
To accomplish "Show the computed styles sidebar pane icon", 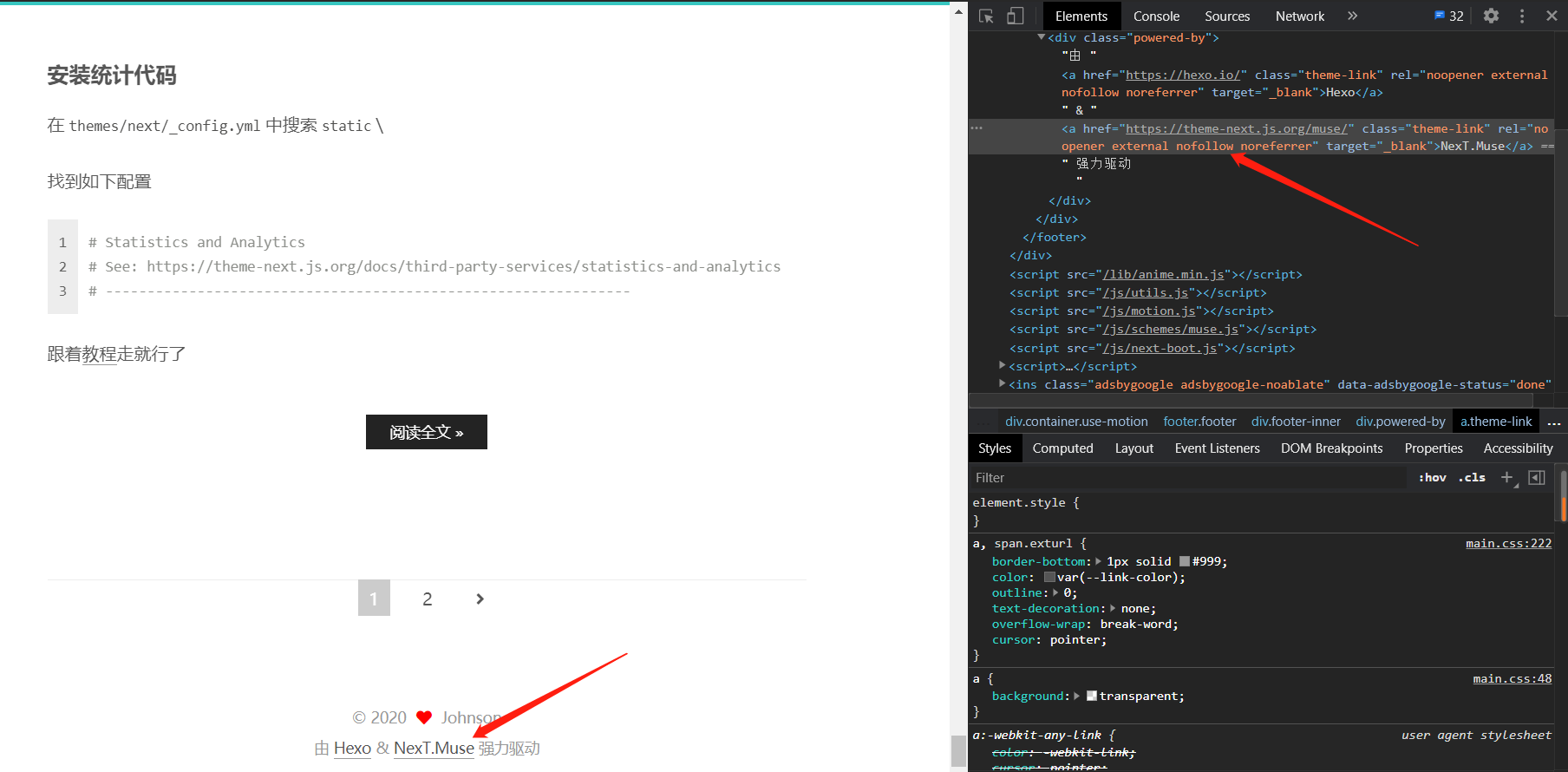I will [x=1537, y=477].
